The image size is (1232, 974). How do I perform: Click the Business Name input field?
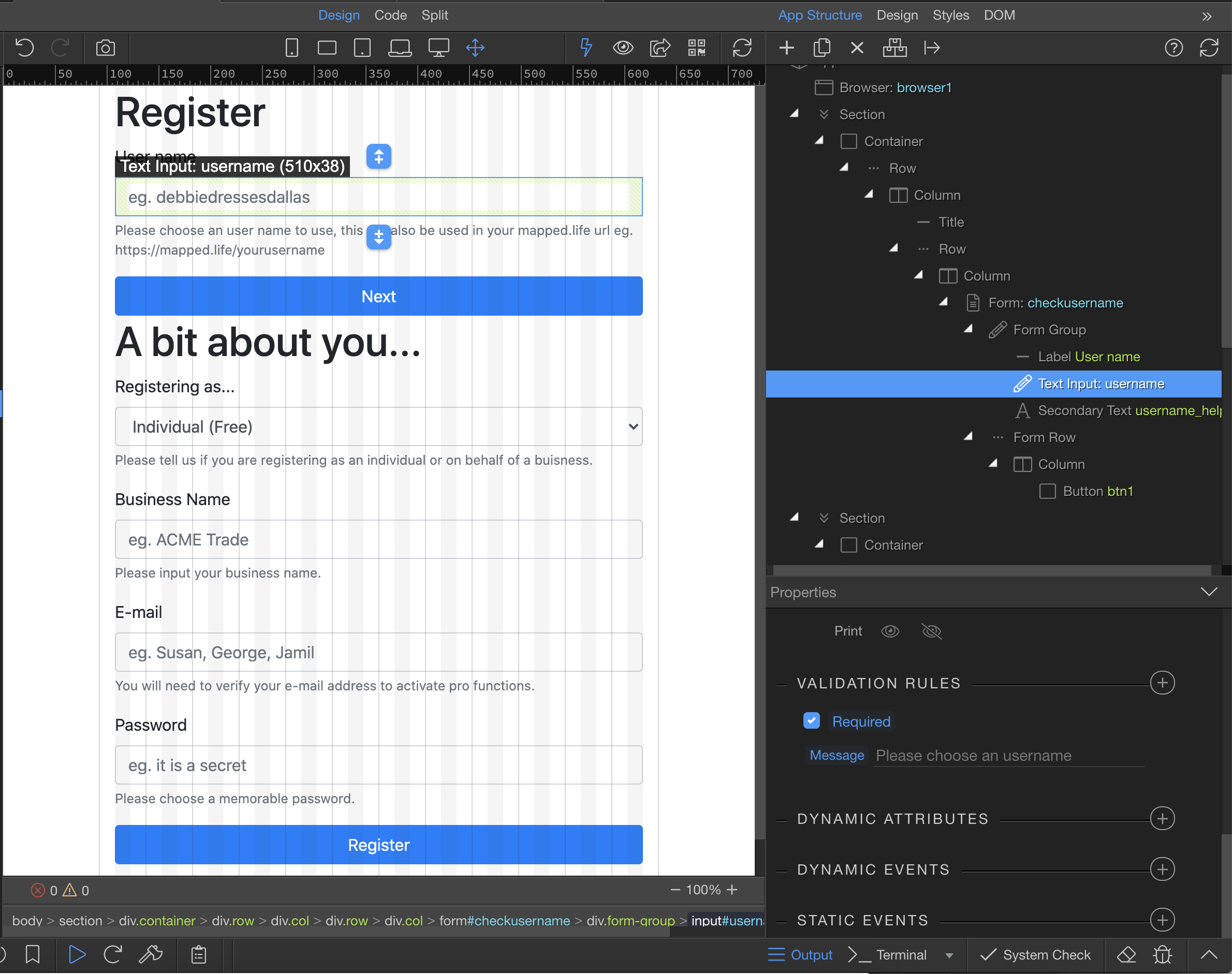click(x=379, y=539)
